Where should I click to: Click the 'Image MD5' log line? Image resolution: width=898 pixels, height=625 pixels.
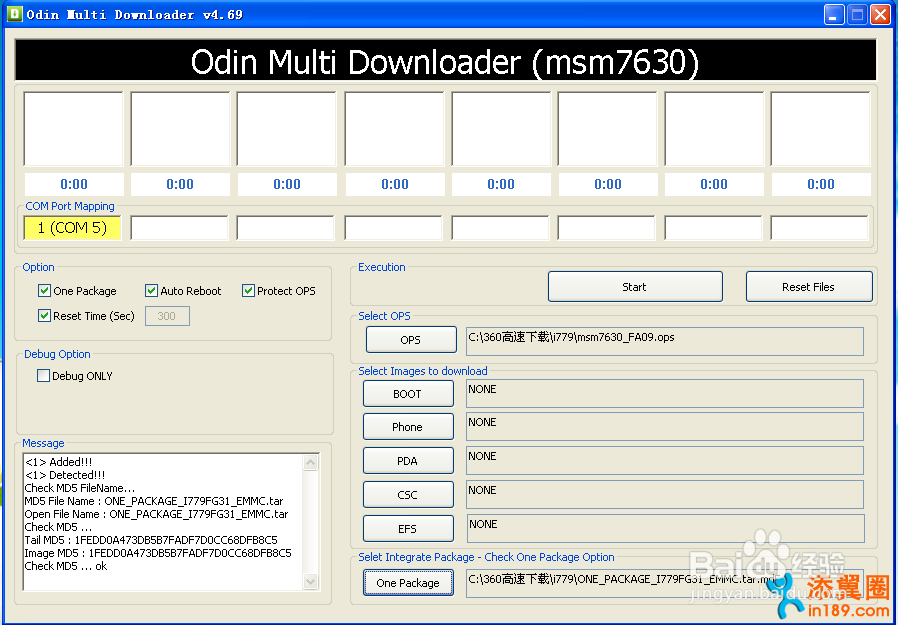158,553
